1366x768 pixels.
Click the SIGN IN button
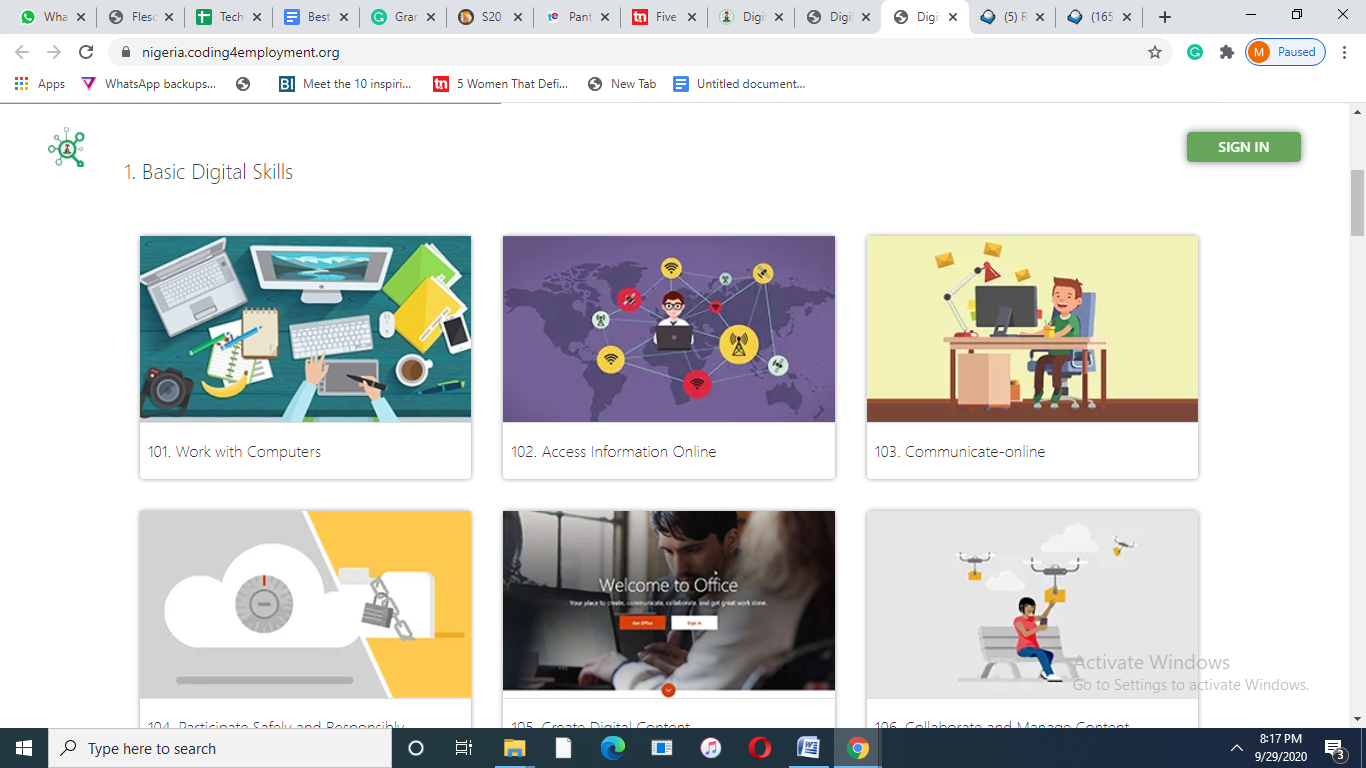coord(1243,147)
